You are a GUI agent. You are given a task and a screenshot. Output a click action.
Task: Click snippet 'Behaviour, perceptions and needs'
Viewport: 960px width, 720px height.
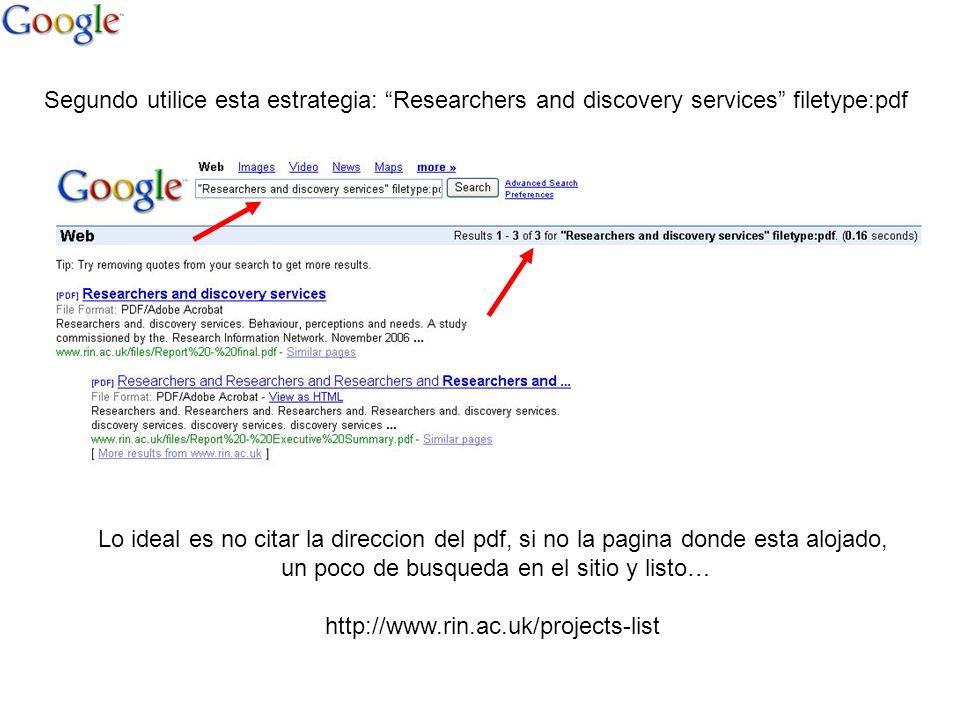pyautogui.click(x=335, y=324)
